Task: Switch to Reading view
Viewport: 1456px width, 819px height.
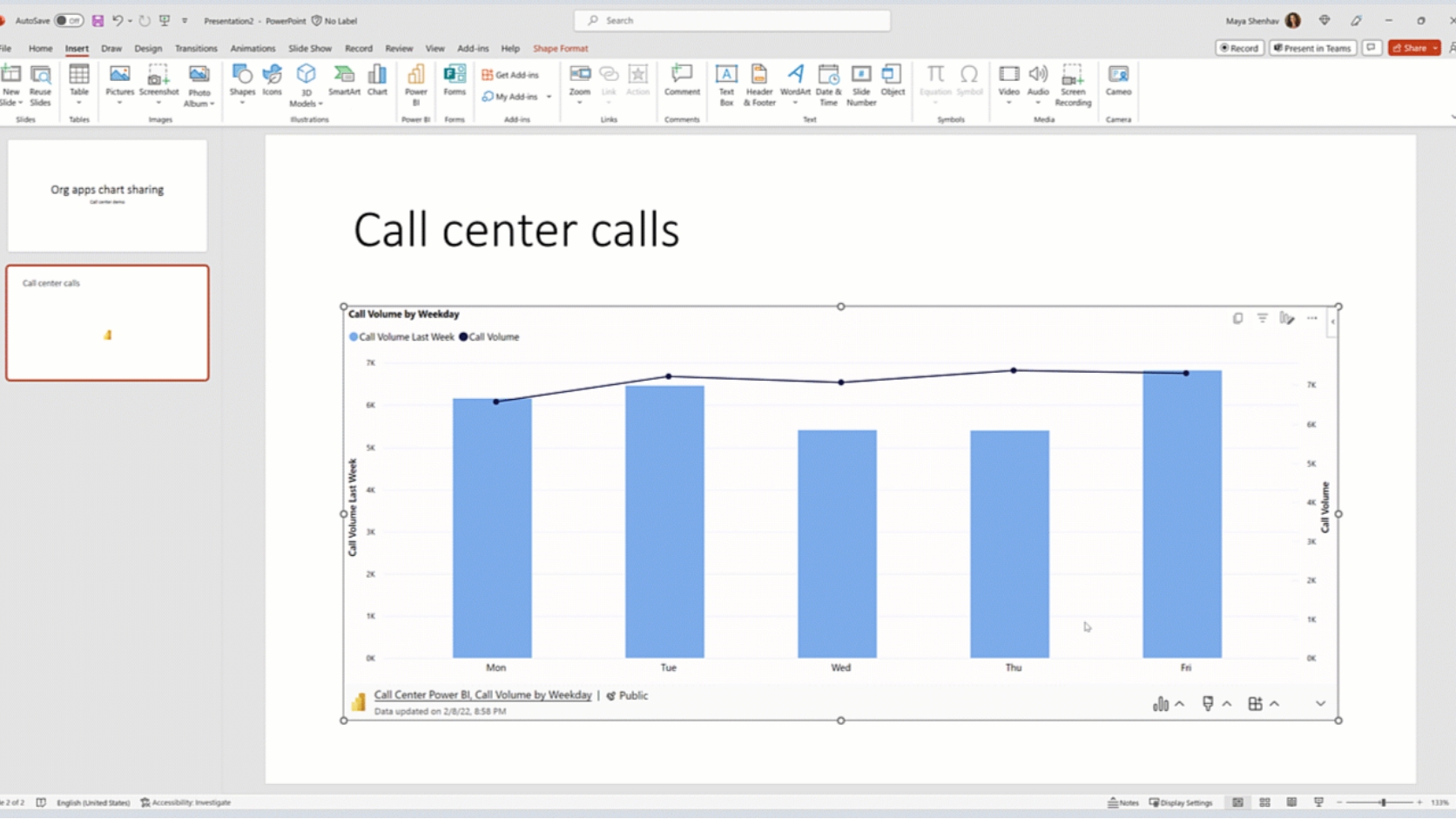Action: (x=1291, y=802)
